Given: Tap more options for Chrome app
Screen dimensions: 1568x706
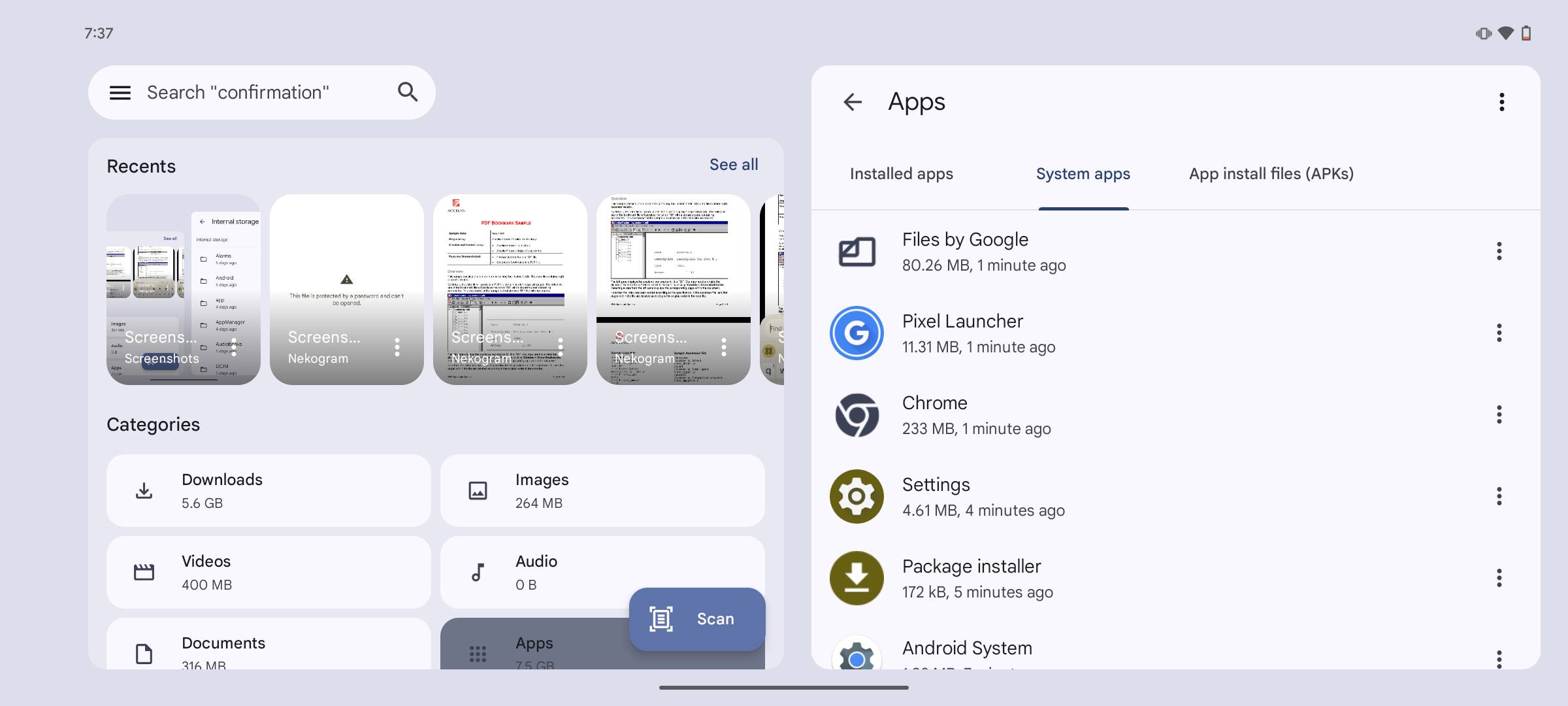Looking at the screenshot, I should coord(1499,414).
